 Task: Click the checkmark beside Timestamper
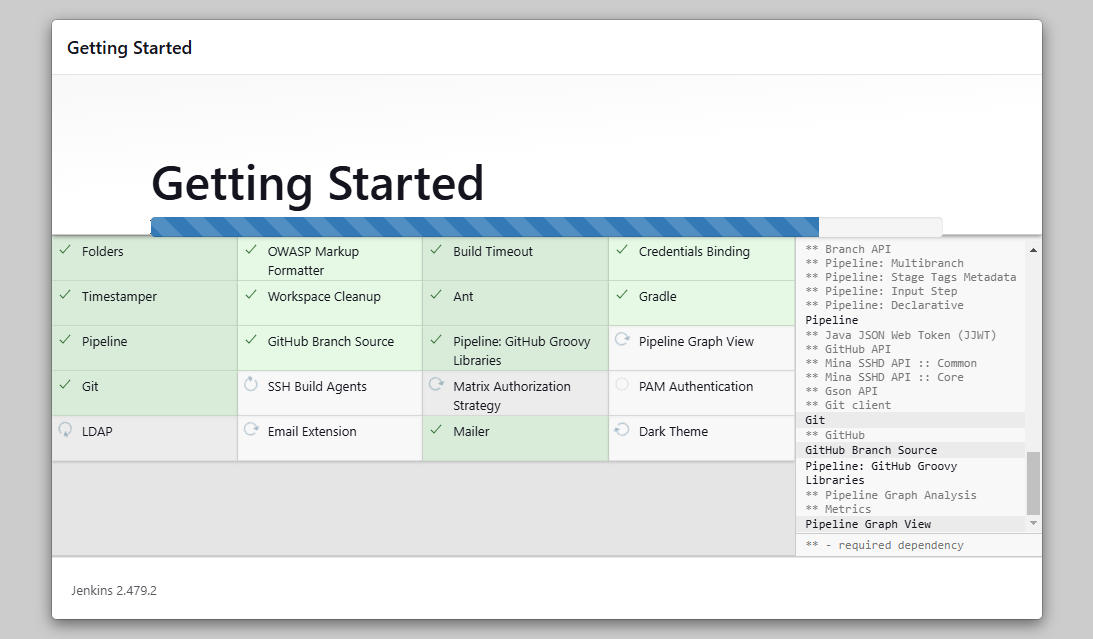[x=65, y=295]
